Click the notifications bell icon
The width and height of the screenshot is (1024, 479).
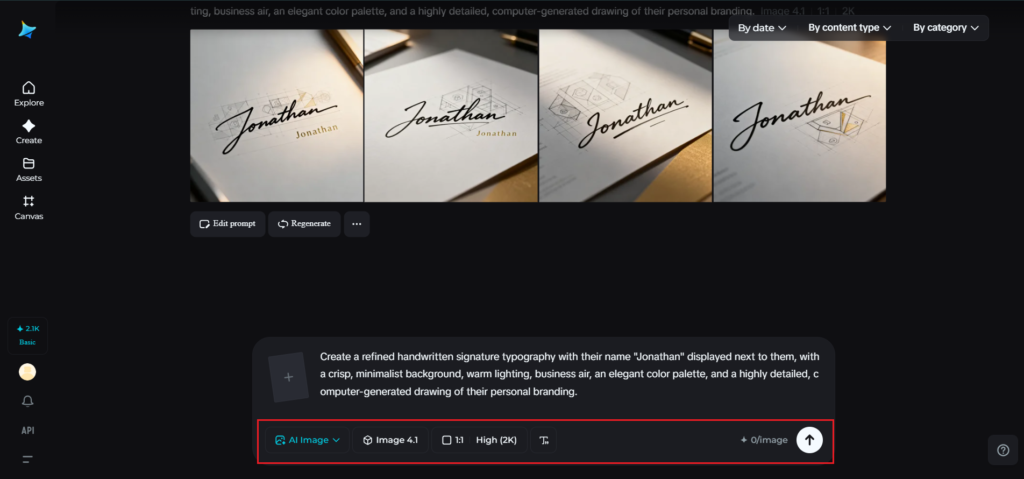tap(28, 401)
